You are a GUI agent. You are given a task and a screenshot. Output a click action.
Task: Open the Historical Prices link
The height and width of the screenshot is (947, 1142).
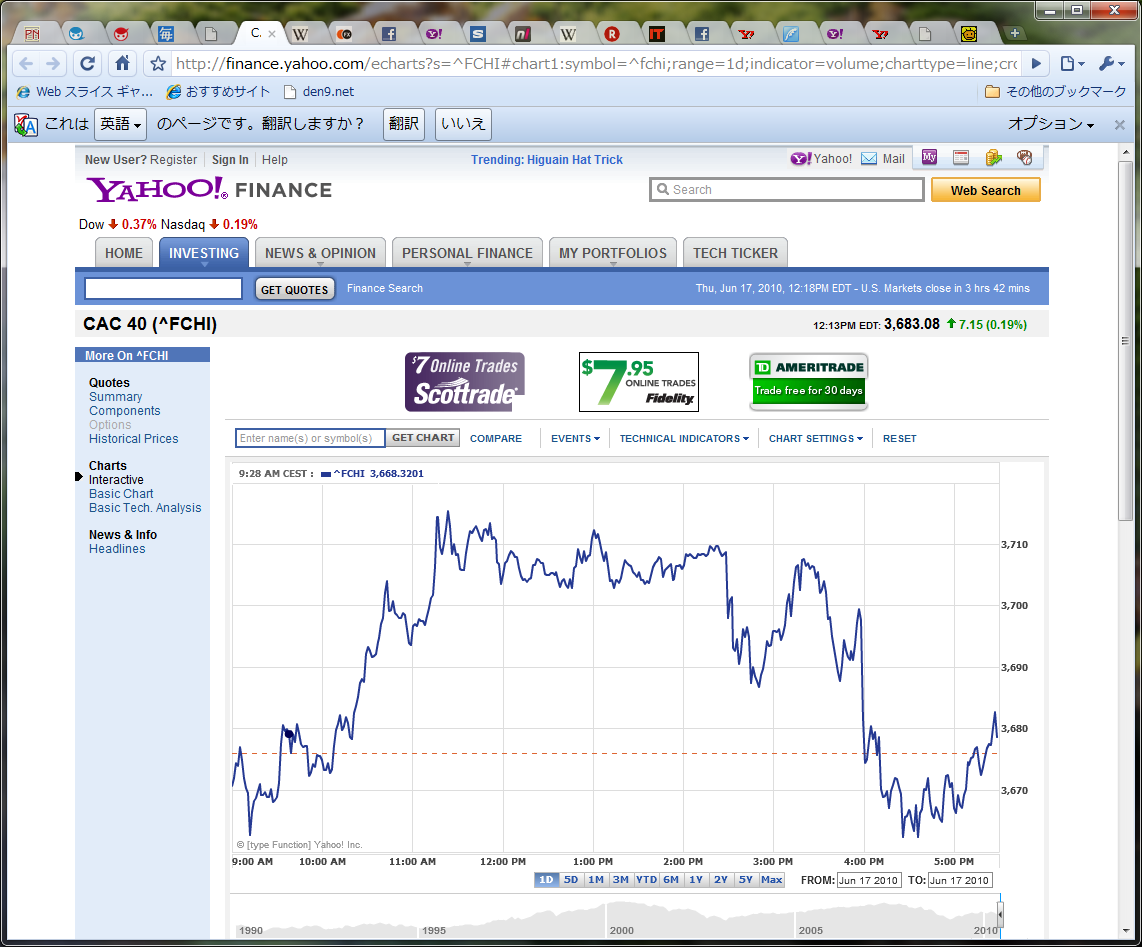tap(133, 439)
